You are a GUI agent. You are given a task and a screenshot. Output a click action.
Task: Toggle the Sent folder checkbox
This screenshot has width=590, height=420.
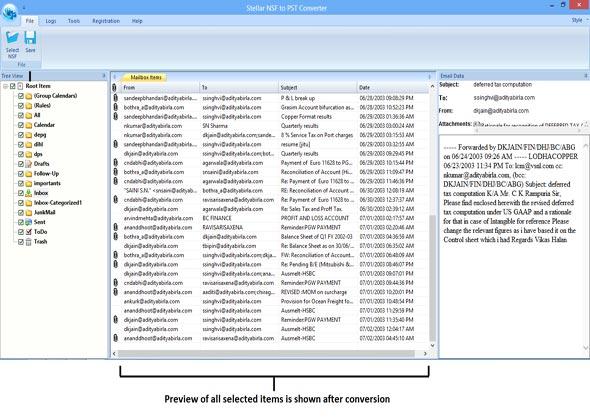(x=21, y=222)
